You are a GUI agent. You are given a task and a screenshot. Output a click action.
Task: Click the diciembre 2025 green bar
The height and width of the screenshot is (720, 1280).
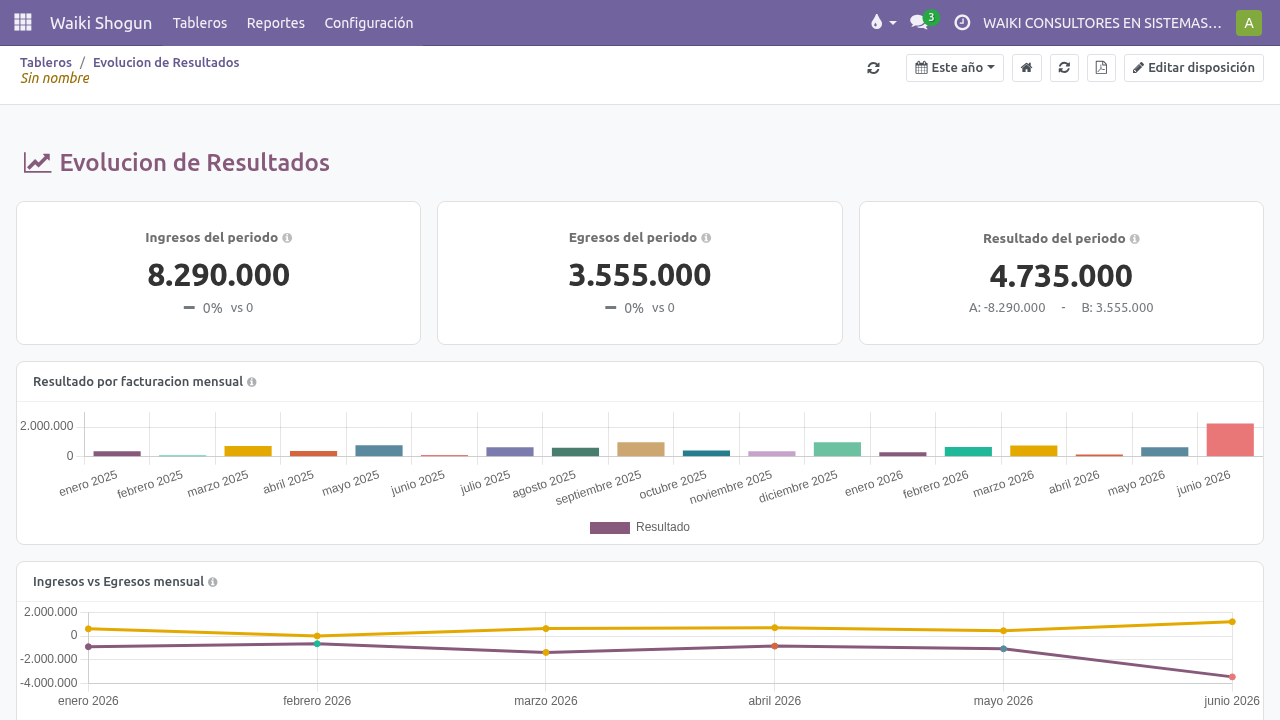pyautogui.click(x=837, y=449)
